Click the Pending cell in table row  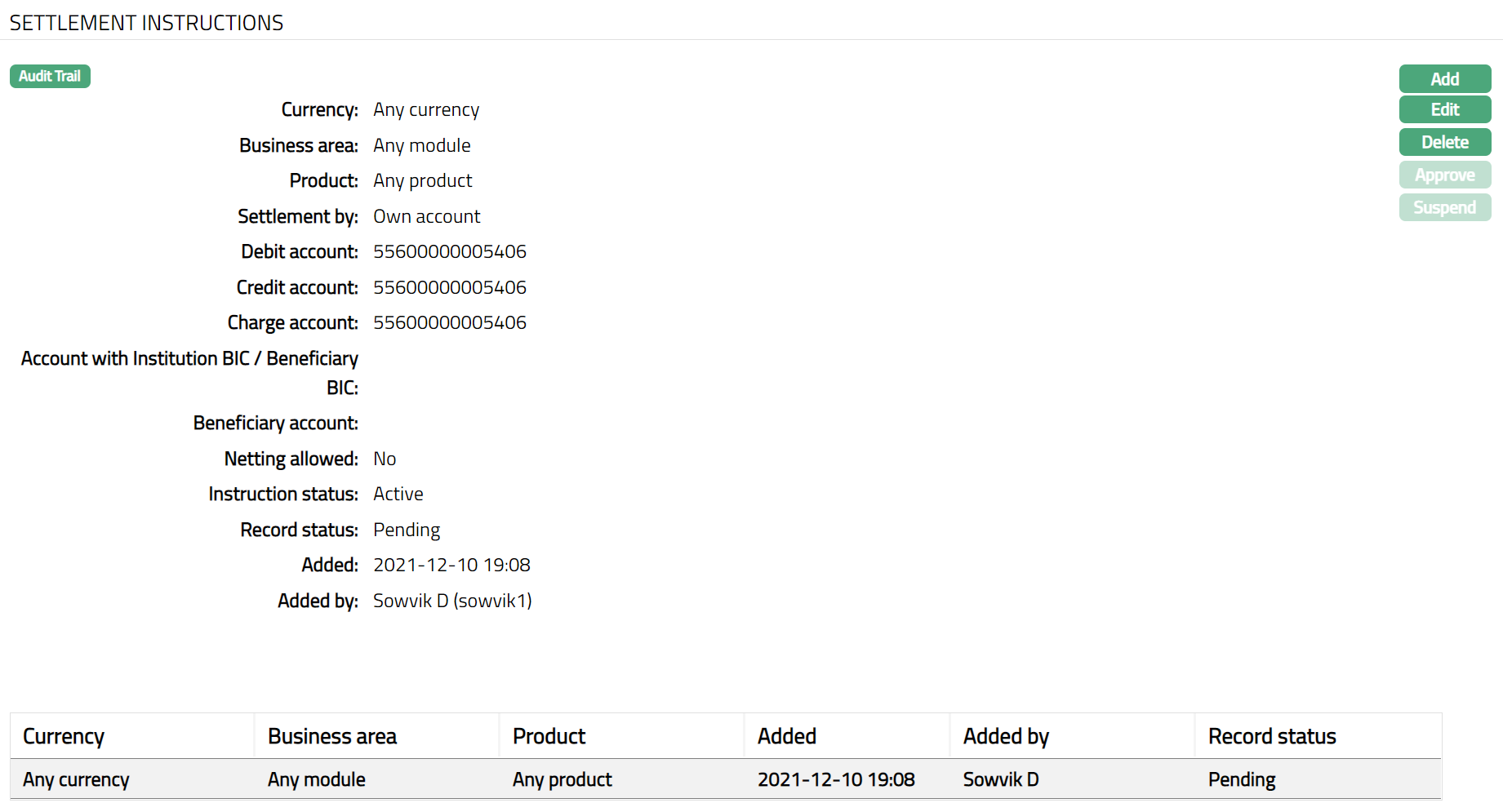(1241, 779)
